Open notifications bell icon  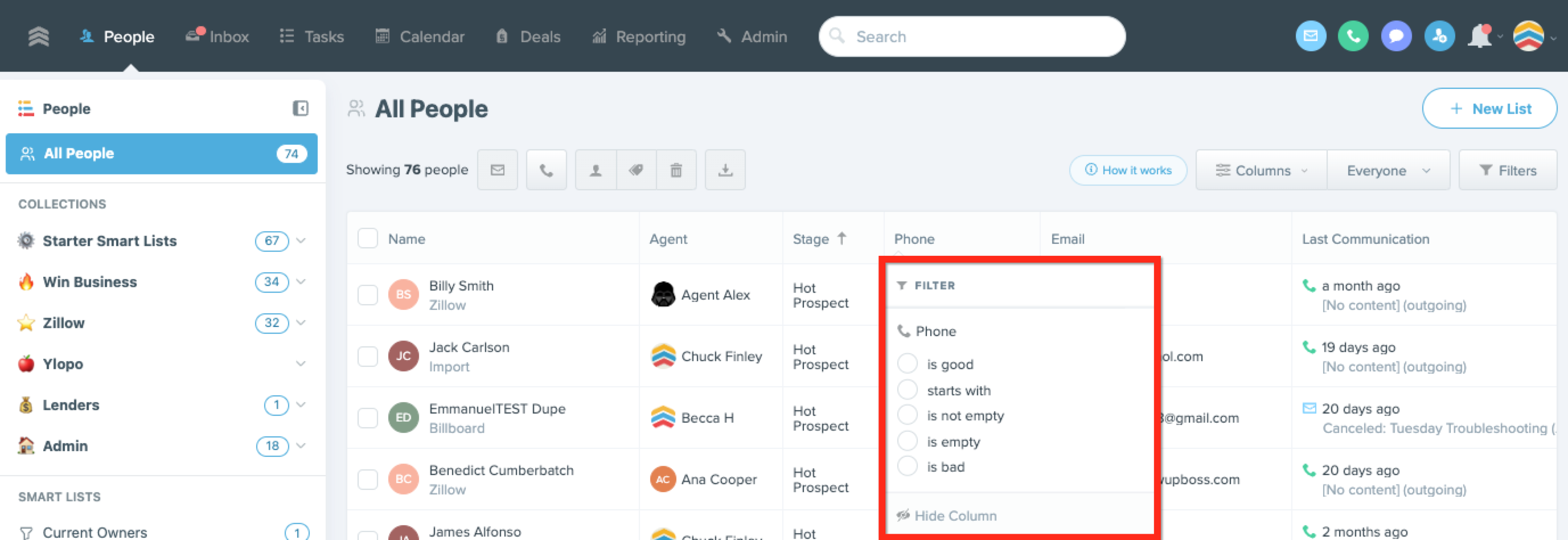(1480, 36)
